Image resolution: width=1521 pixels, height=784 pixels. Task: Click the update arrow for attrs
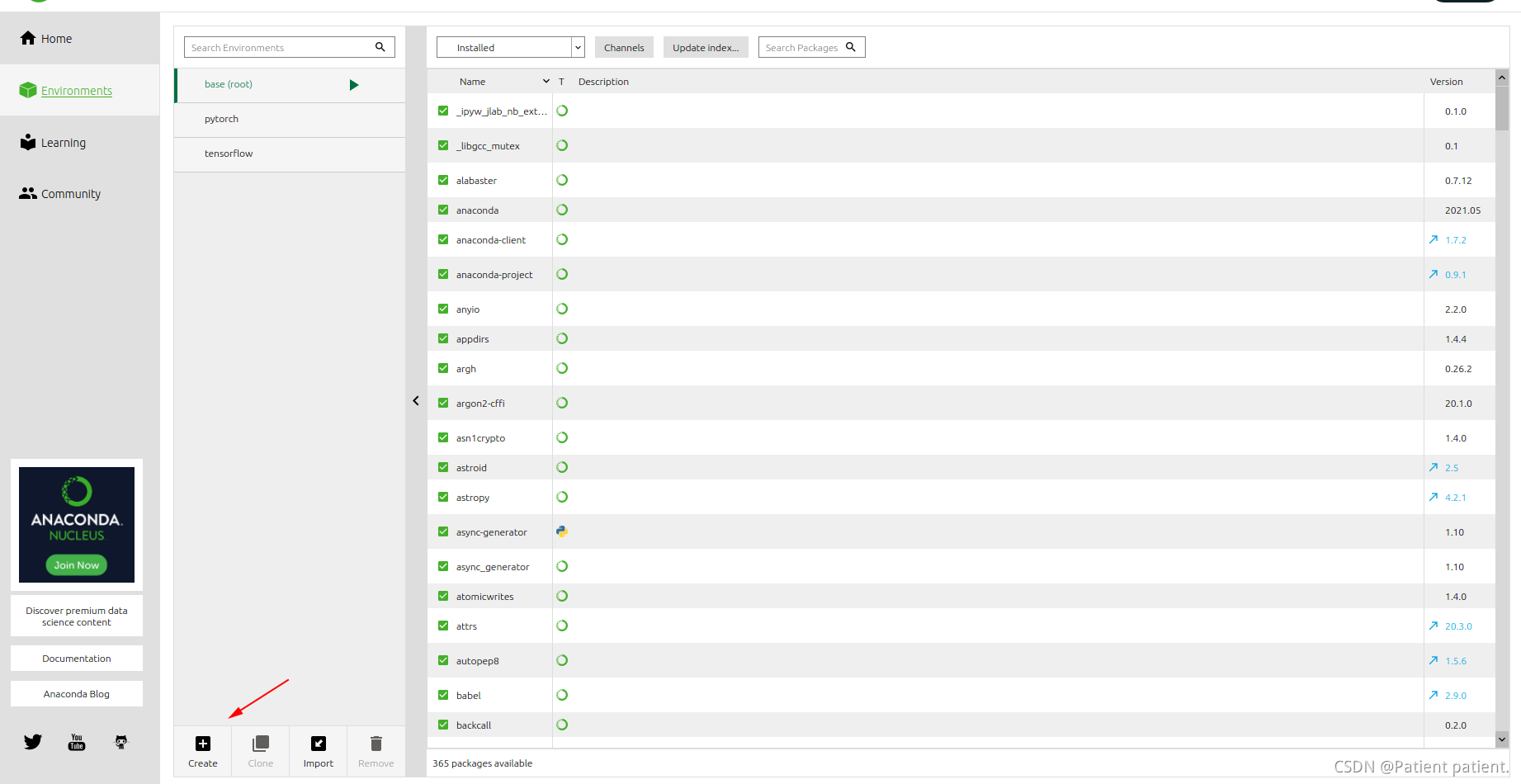[1434, 626]
